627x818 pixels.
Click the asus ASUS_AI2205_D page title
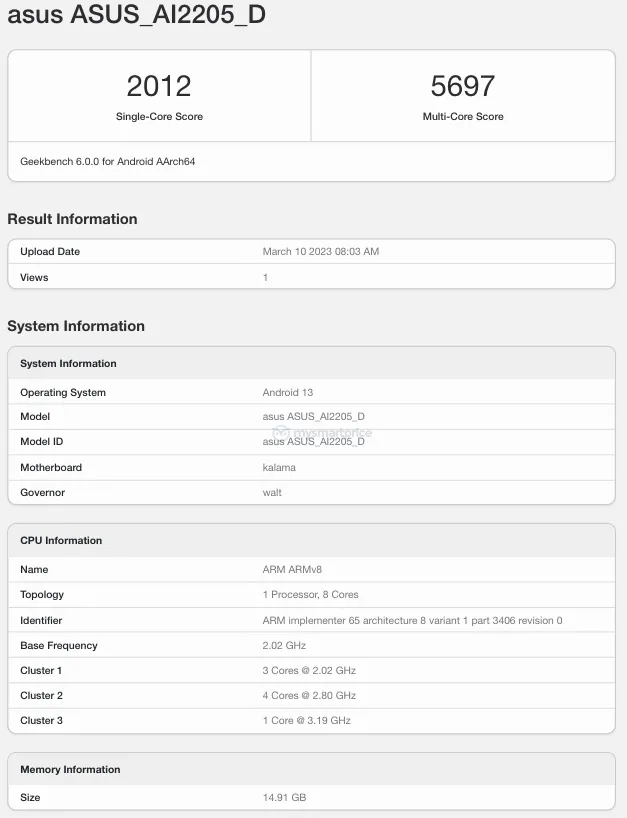tap(137, 16)
